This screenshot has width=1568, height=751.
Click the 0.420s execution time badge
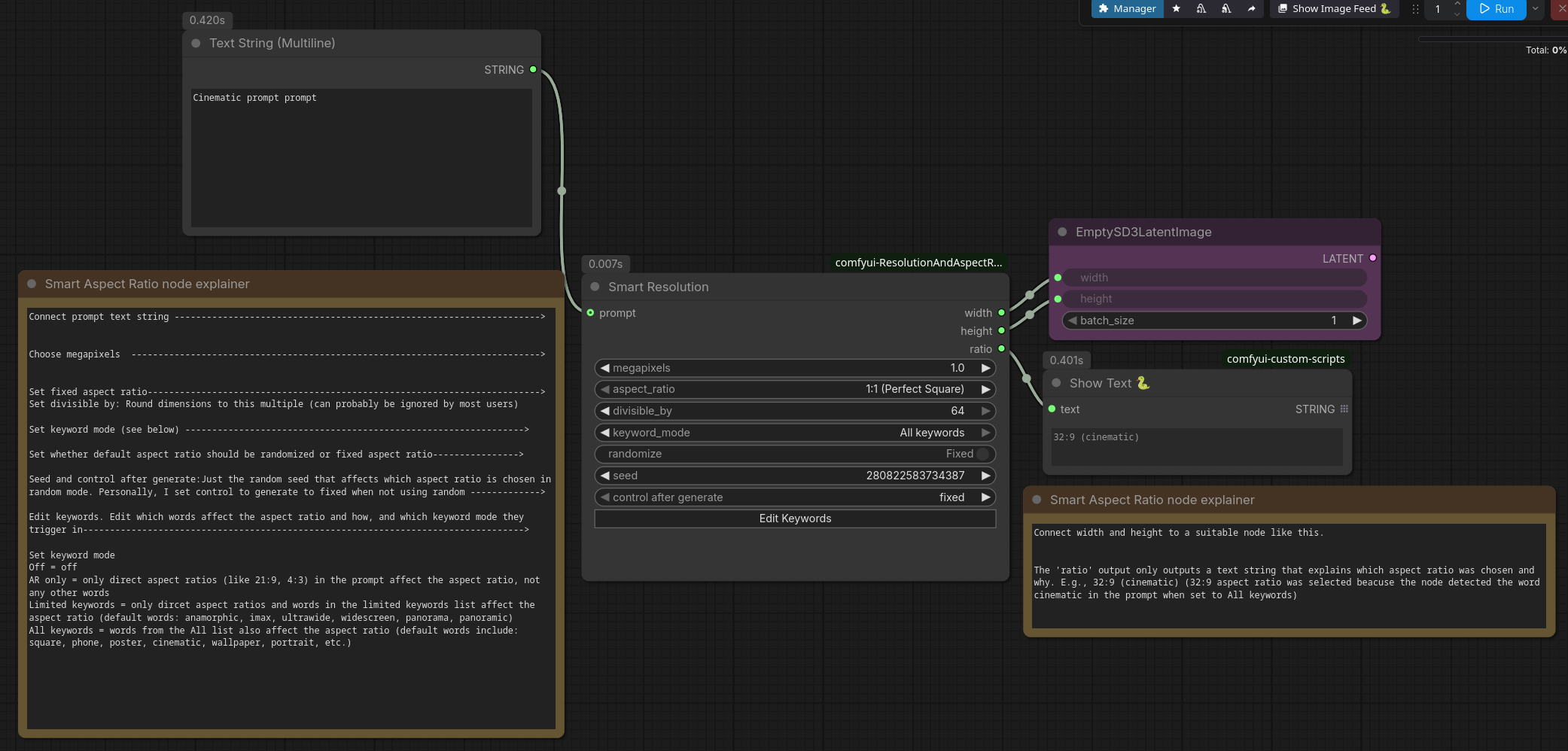click(x=207, y=20)
